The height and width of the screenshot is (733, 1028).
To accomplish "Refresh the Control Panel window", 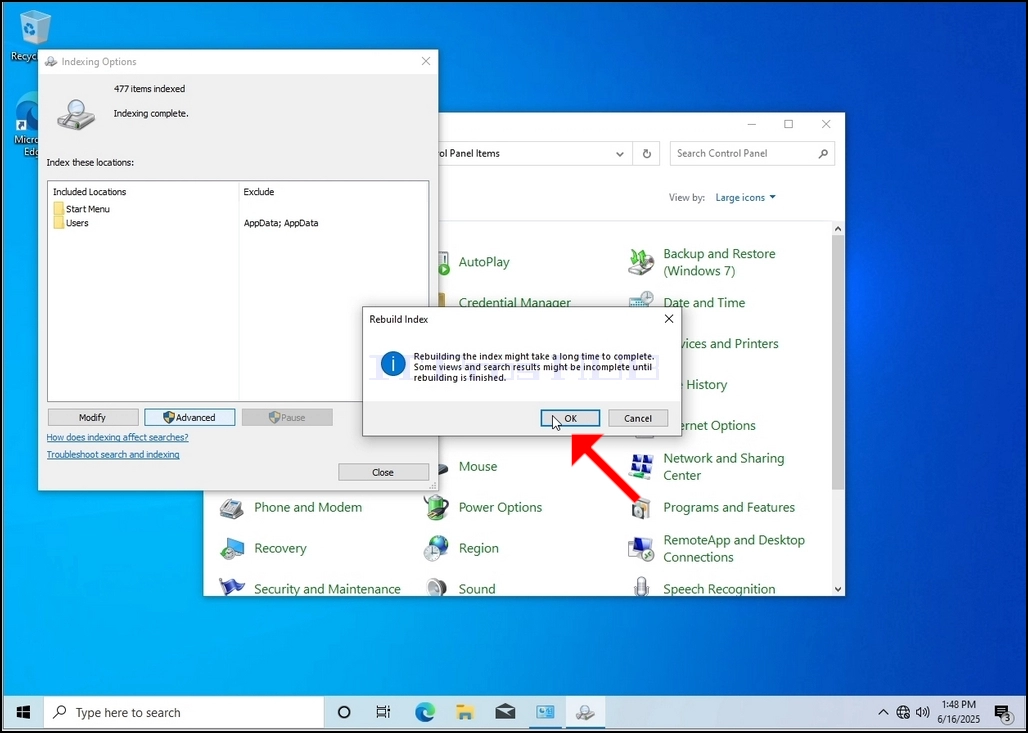I will [x=646, y=153].
